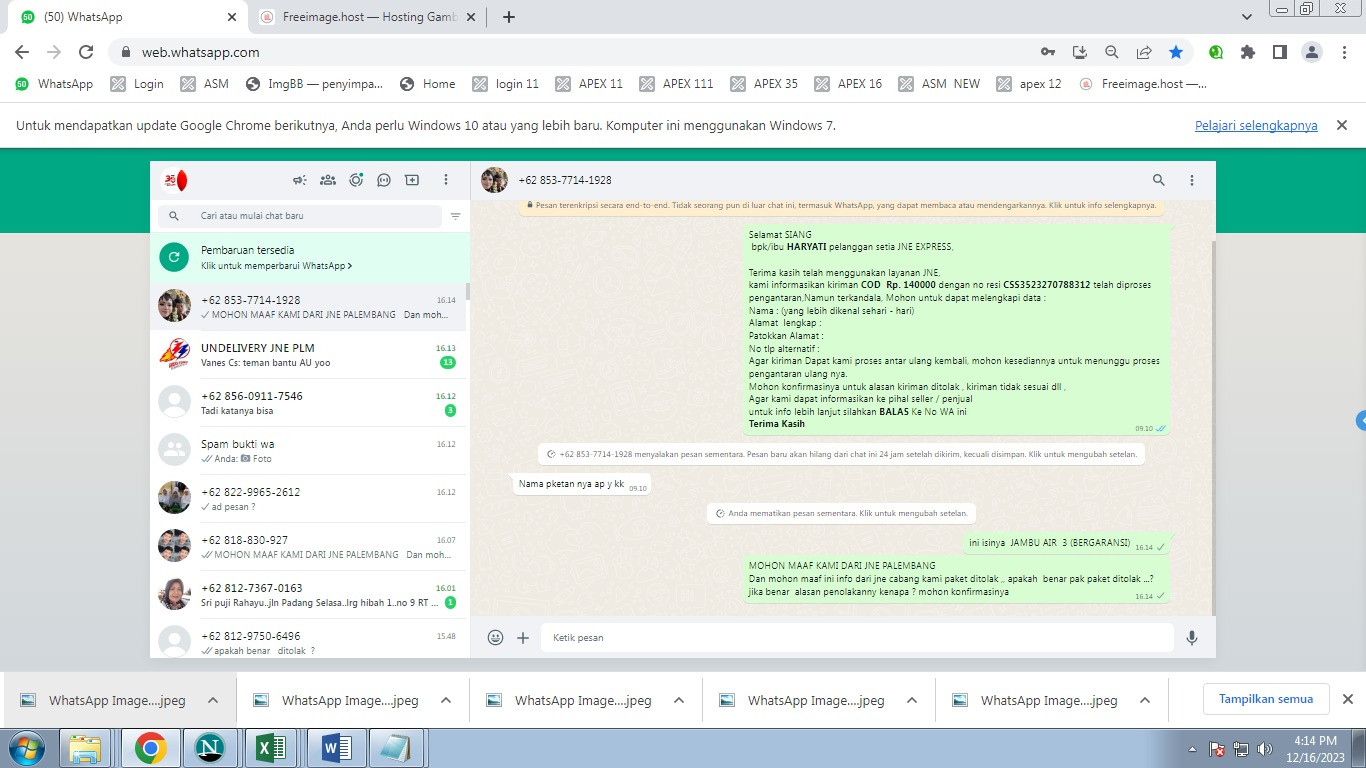Click Klik untuk memperbarui WhatsApp
Screen dimensions: 1366x768
(276, 266)
